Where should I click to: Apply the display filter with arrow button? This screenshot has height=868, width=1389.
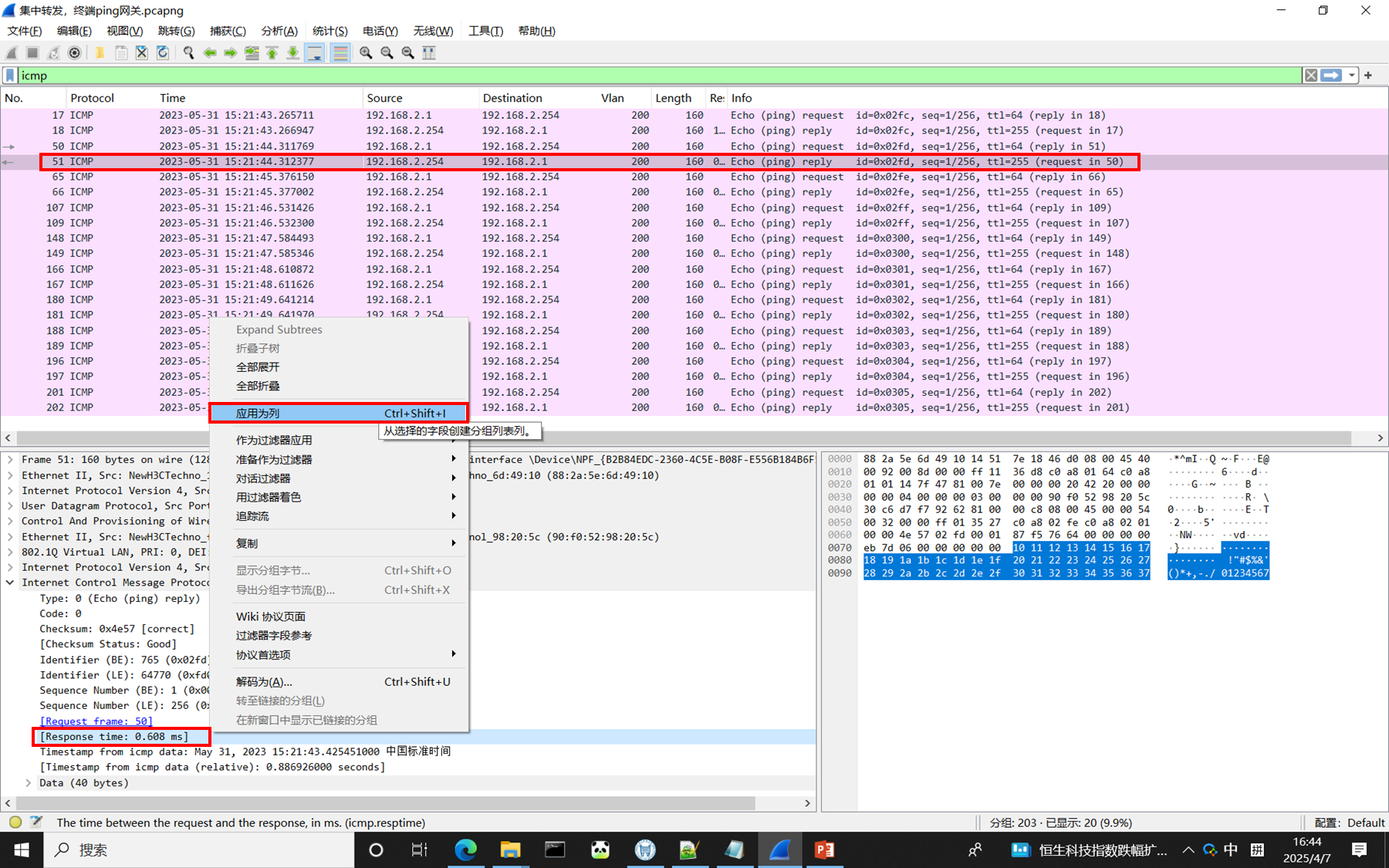(1331, 76)
